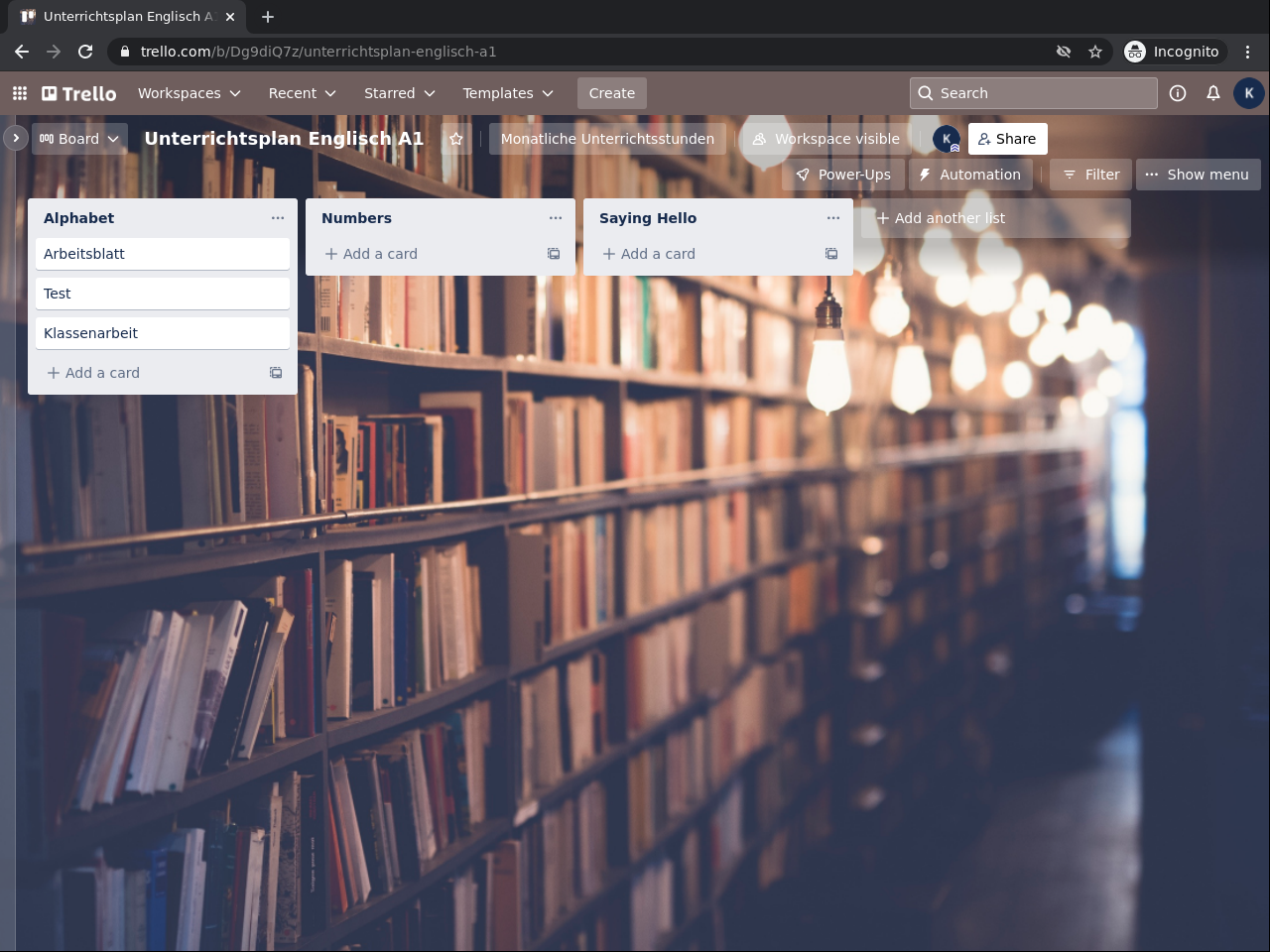
Task: Open the Monatliche Unterrichtsstunden workspace
Action: (607, 139)
